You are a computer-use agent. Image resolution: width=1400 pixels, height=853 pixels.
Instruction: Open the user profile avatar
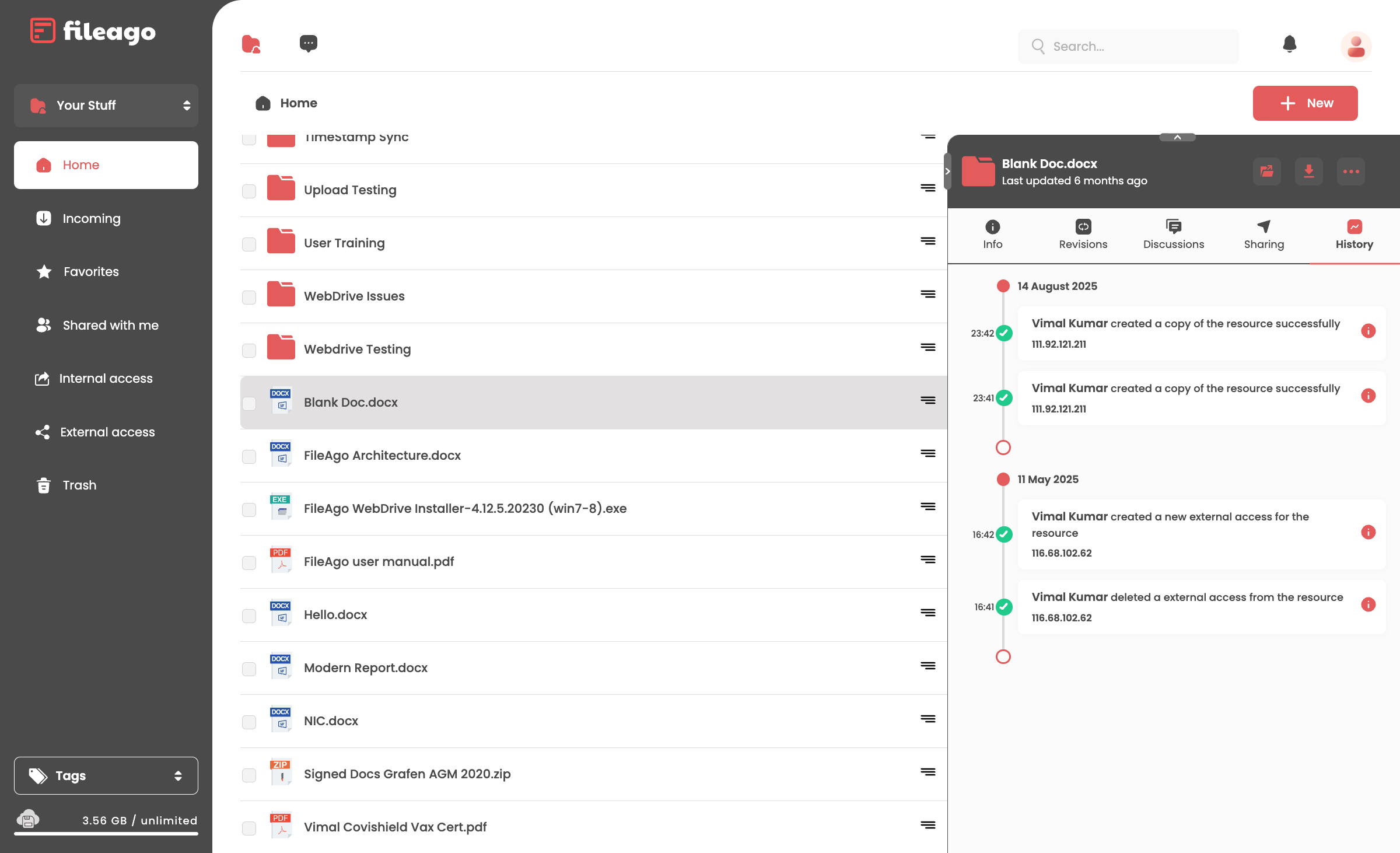[x=1356, y=46]
